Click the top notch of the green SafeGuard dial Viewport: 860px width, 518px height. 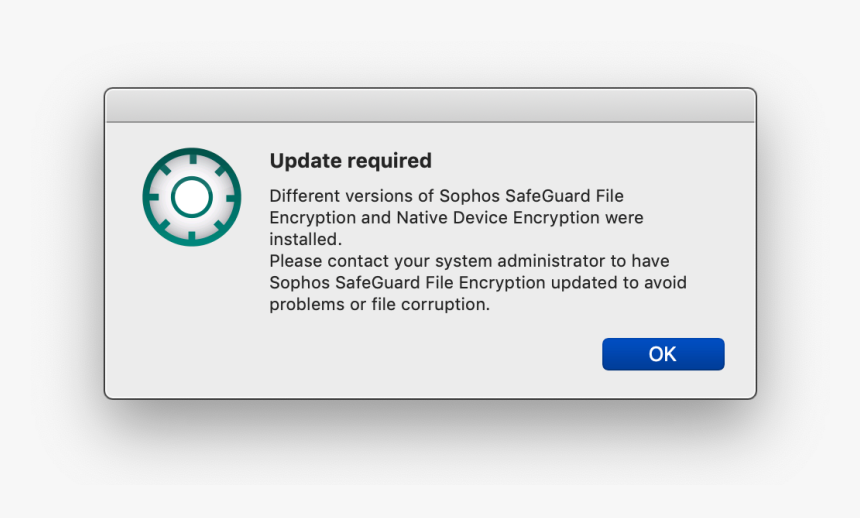click(x=192, y=159)
